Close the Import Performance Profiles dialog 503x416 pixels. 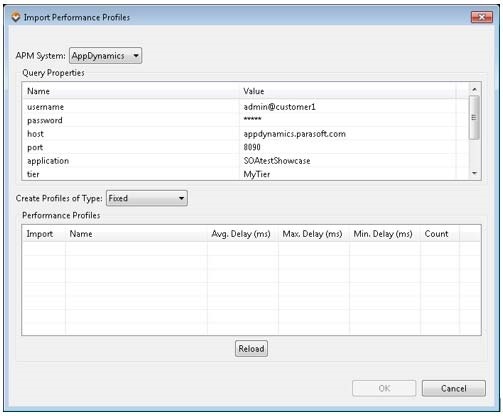coord(481,17)
